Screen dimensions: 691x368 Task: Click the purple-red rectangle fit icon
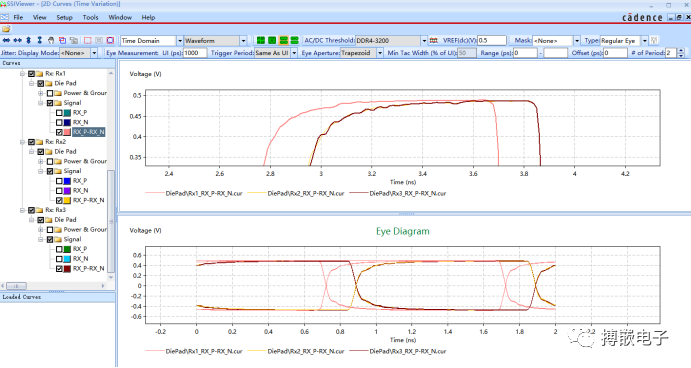110,41
